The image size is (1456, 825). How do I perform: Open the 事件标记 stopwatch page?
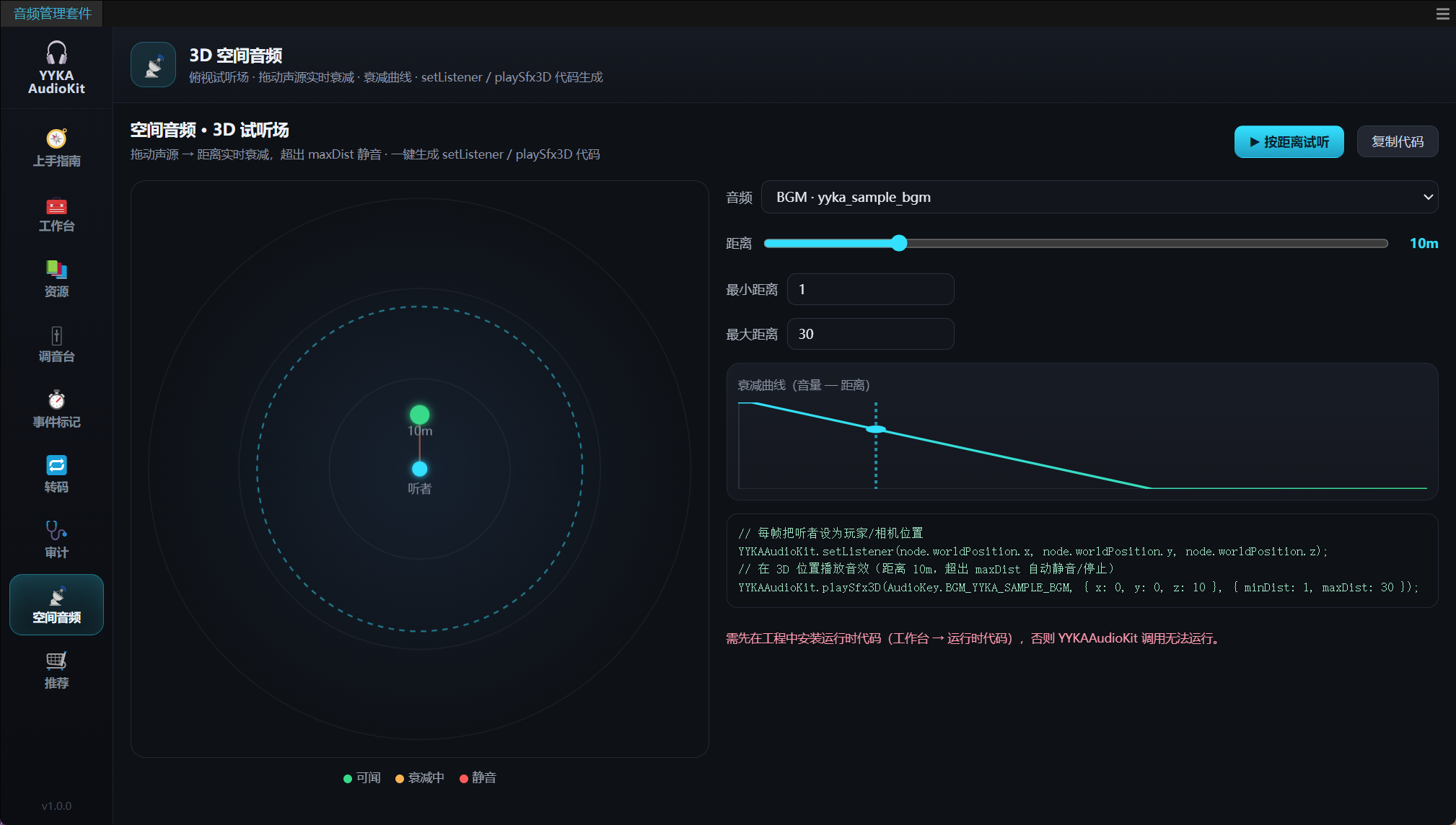click(x=56, y=410)
